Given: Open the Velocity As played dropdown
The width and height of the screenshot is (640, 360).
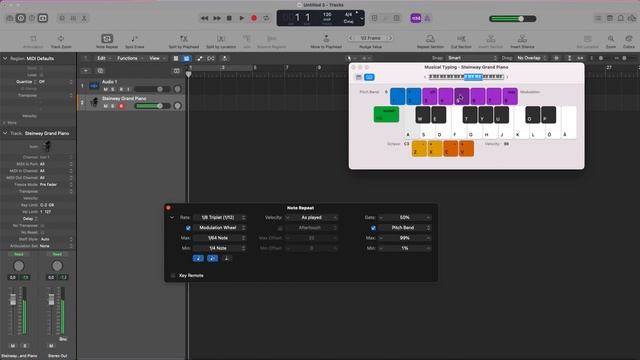Looking at the screenshot, I should 311,218.
